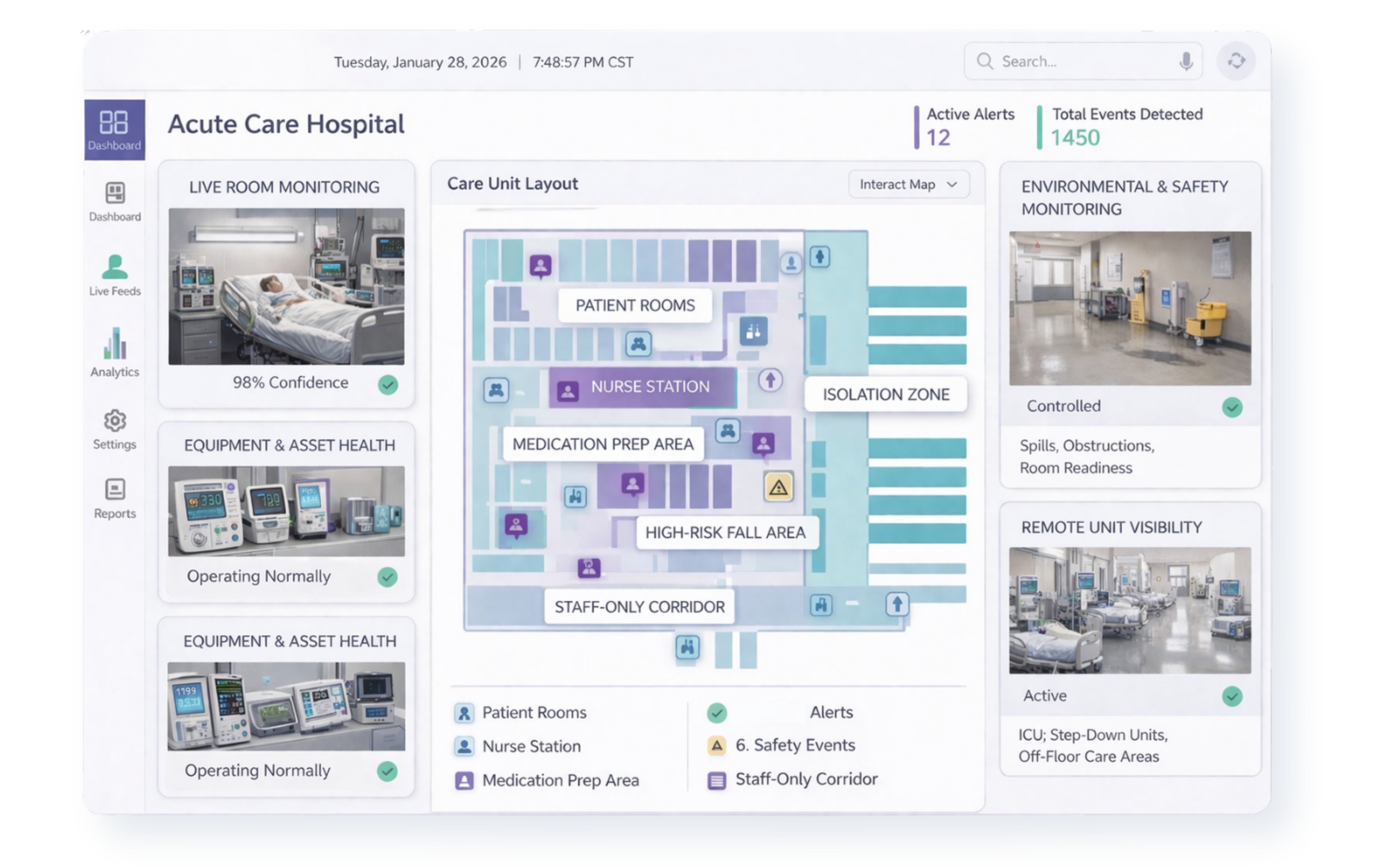Click the refresh sync icon

coord(1236,61)
